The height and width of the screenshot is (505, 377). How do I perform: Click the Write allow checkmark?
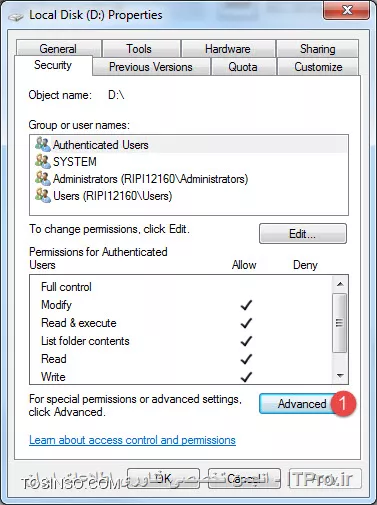pyautogui.click(x=246, y=377)
